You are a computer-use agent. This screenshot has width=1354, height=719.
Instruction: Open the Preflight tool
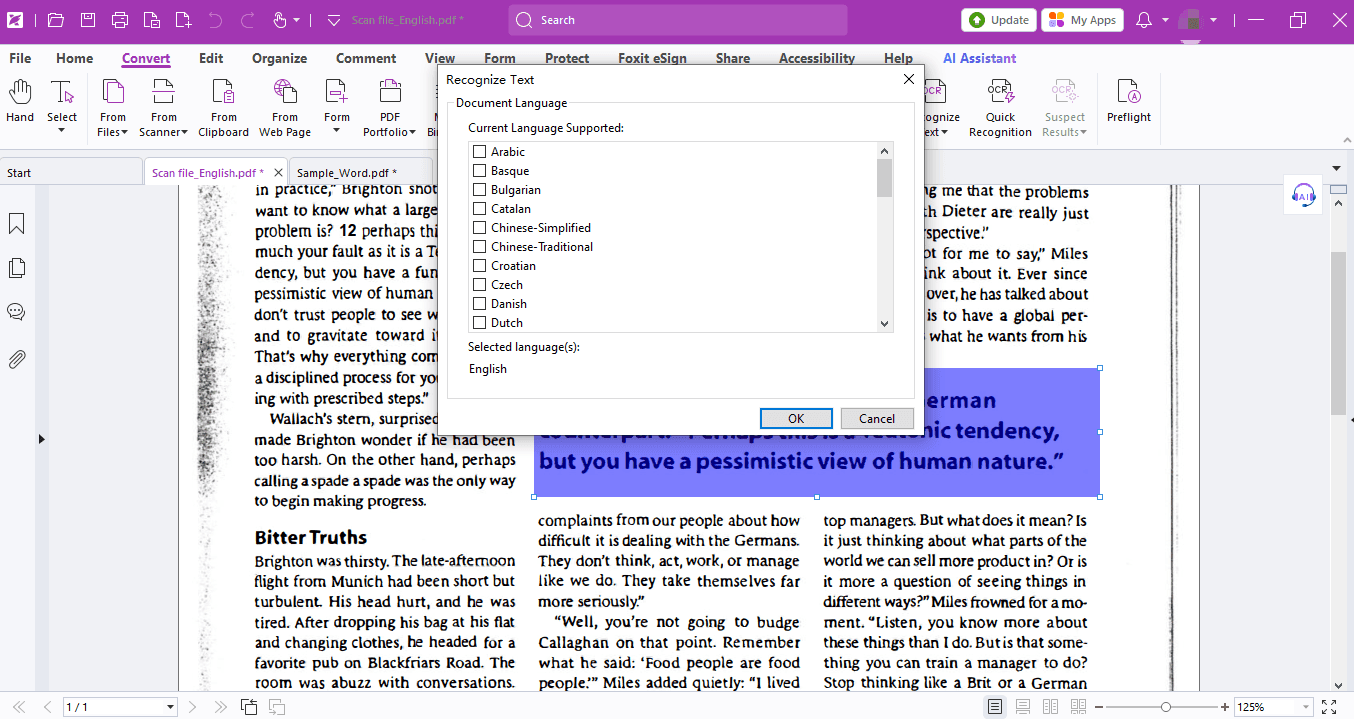pyautogui.click(x=1129, y=103)
